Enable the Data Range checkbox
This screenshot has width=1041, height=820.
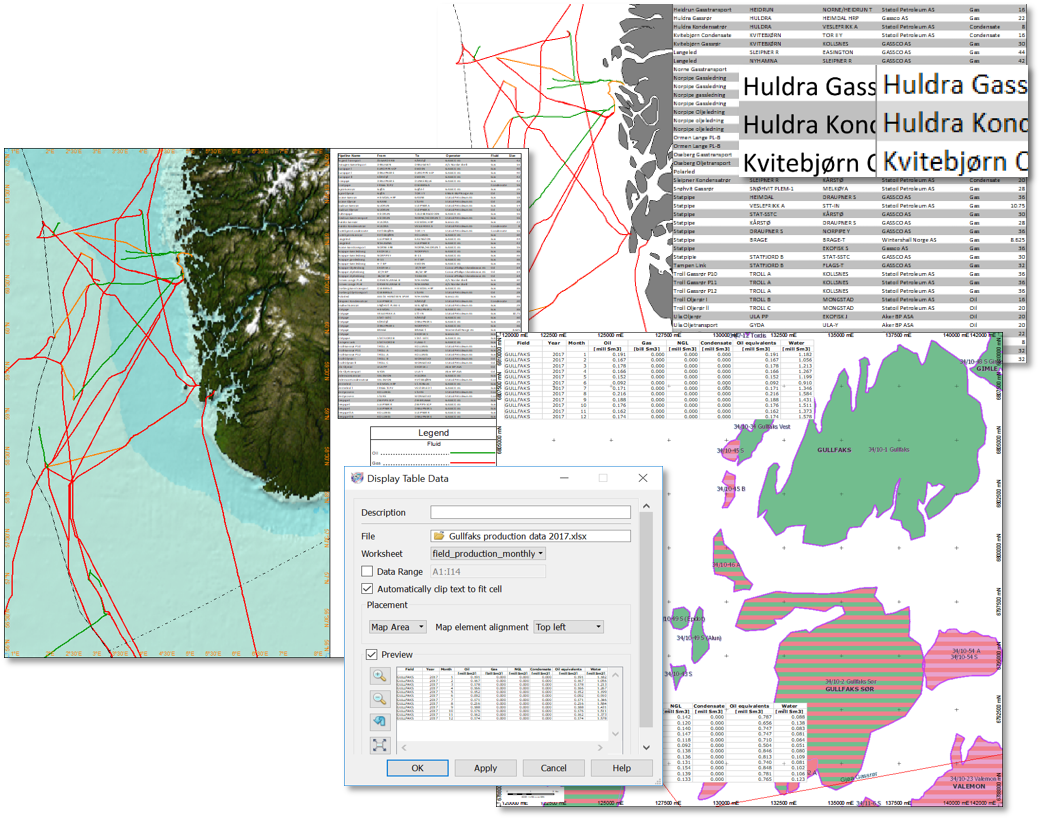click(x=367, y=571)
